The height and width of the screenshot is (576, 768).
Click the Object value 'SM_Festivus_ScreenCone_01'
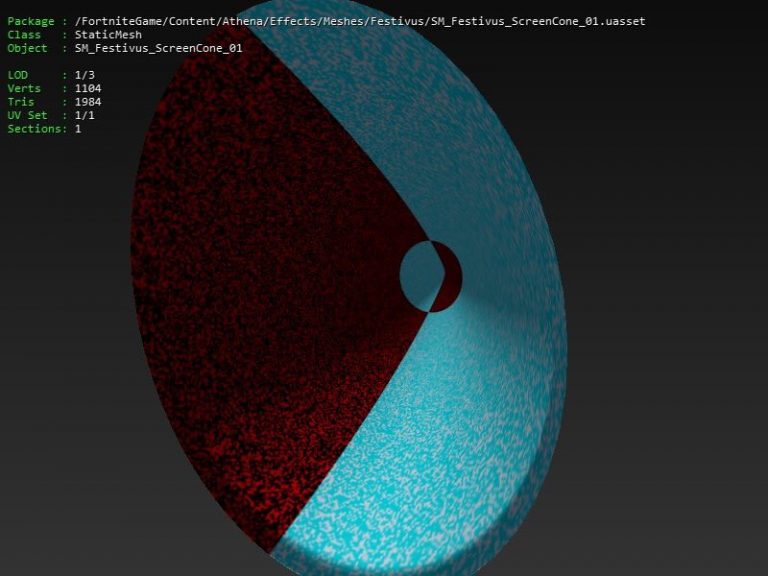tap(158, 48)
